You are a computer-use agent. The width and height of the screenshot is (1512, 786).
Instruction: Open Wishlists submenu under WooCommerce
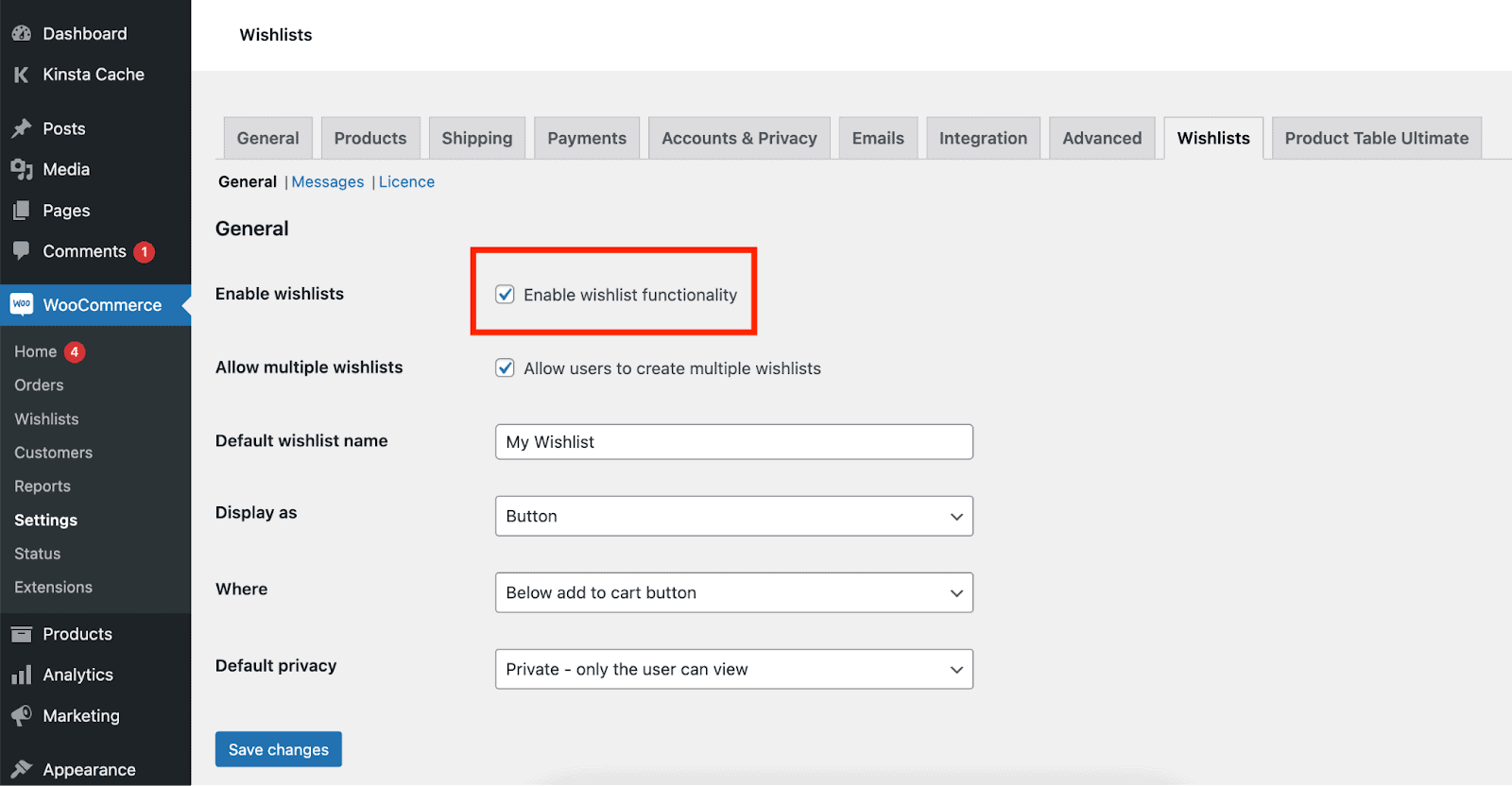pyautogui.click(x=46, y=419)
